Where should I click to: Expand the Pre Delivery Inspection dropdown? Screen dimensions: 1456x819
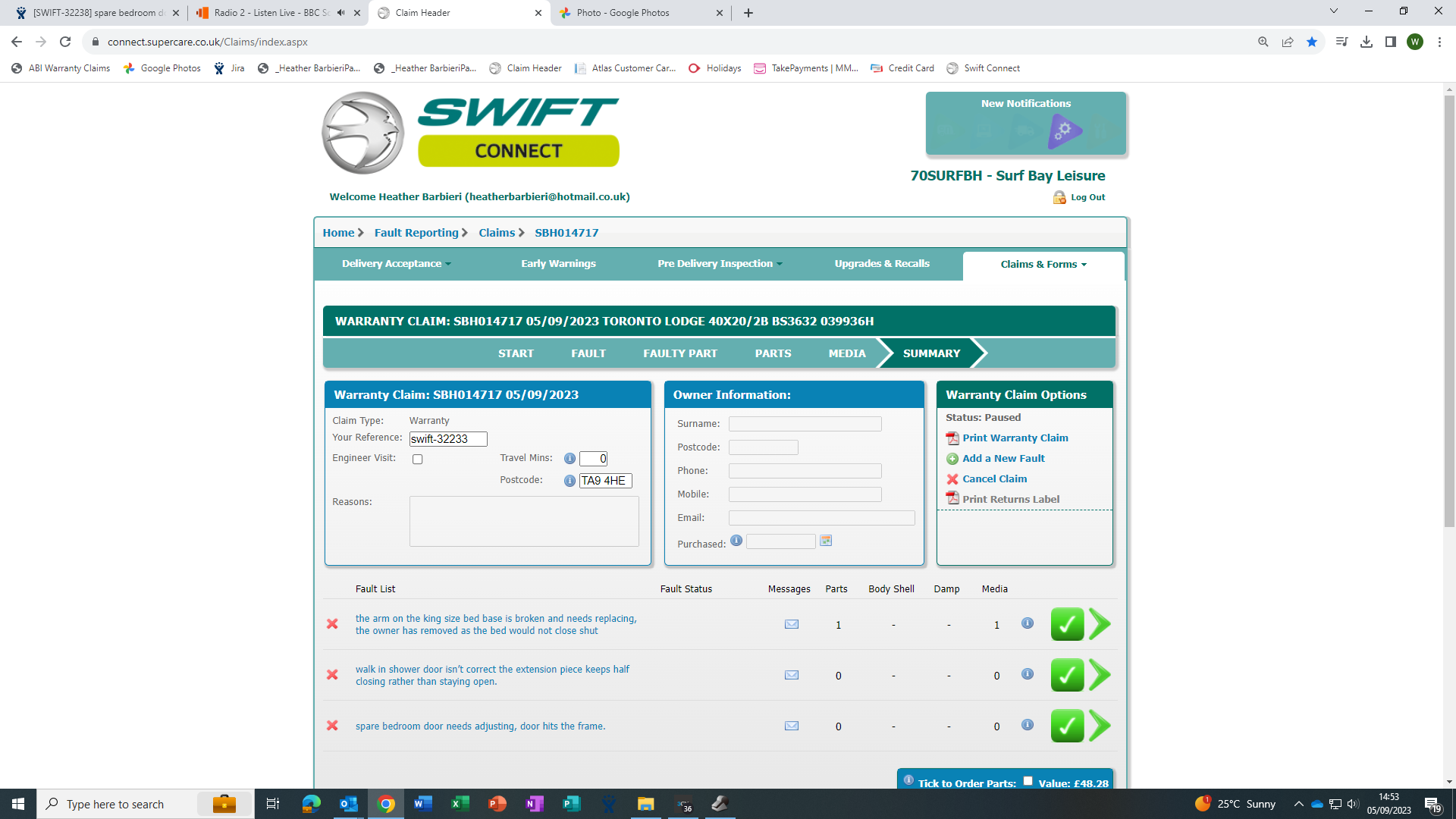[719, 264]
